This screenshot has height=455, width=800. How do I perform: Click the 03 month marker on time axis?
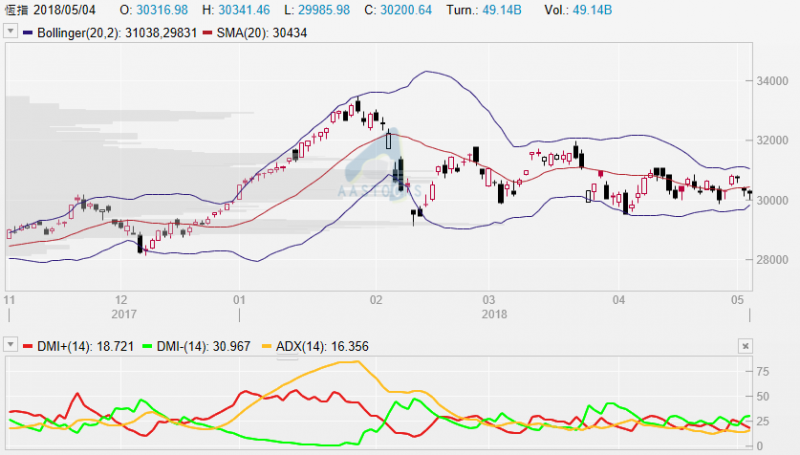(x=488, y=299)
